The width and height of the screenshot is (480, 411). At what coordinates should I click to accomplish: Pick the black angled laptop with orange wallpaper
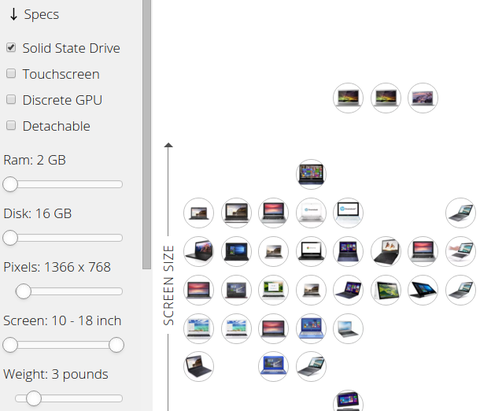[386, 251]
